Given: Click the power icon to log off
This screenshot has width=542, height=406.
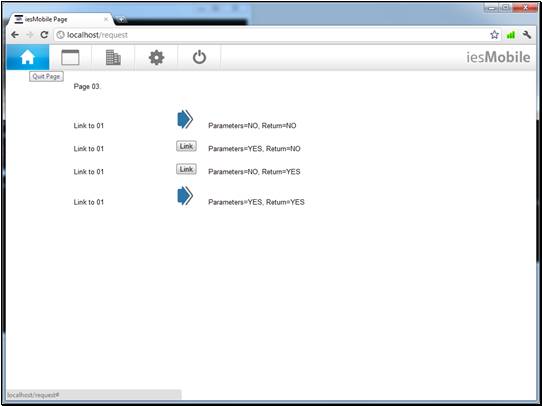Looking at the screenshot, I should pos(199,57).
